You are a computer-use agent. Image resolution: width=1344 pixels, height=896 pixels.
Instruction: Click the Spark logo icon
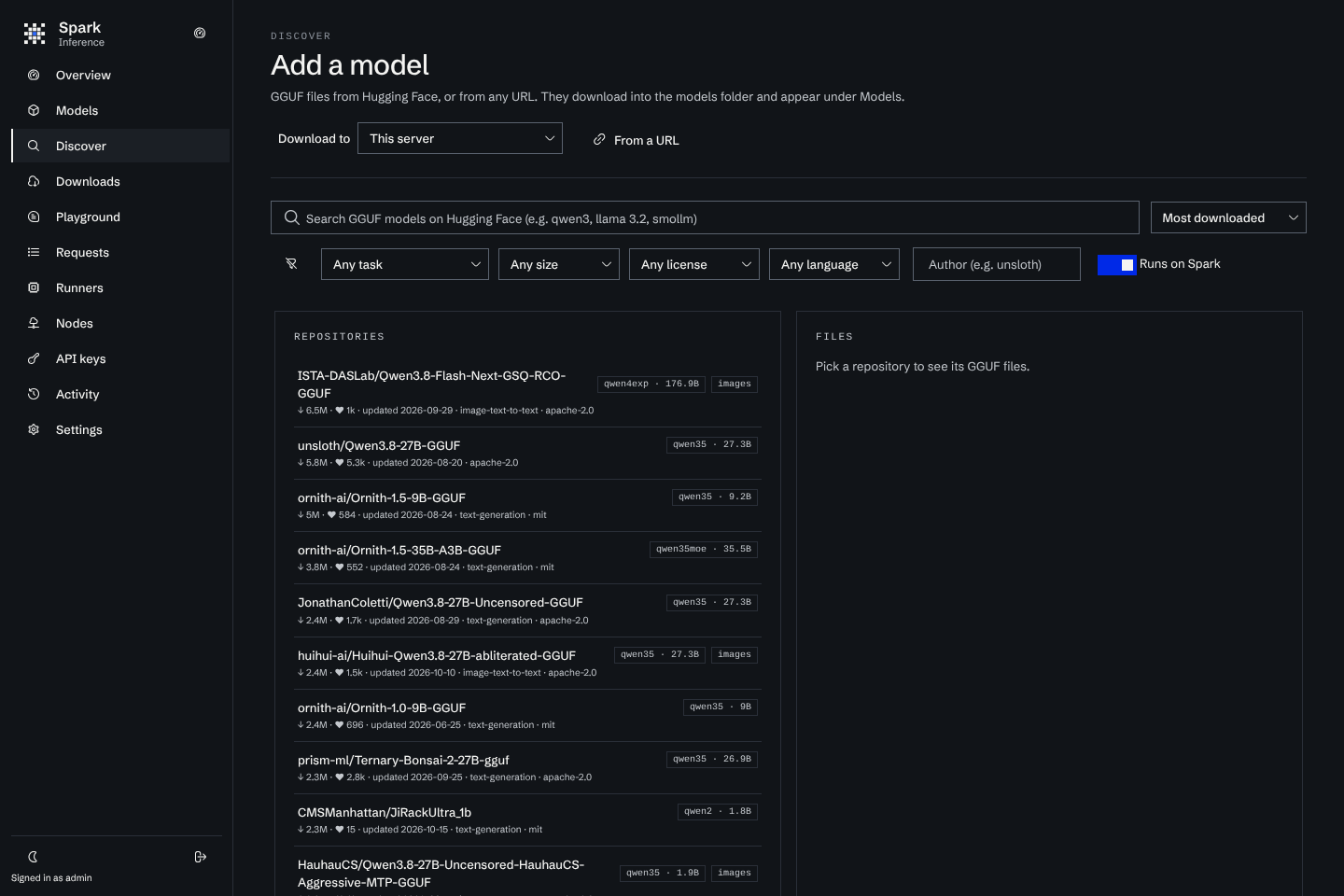tap(35, 34)
